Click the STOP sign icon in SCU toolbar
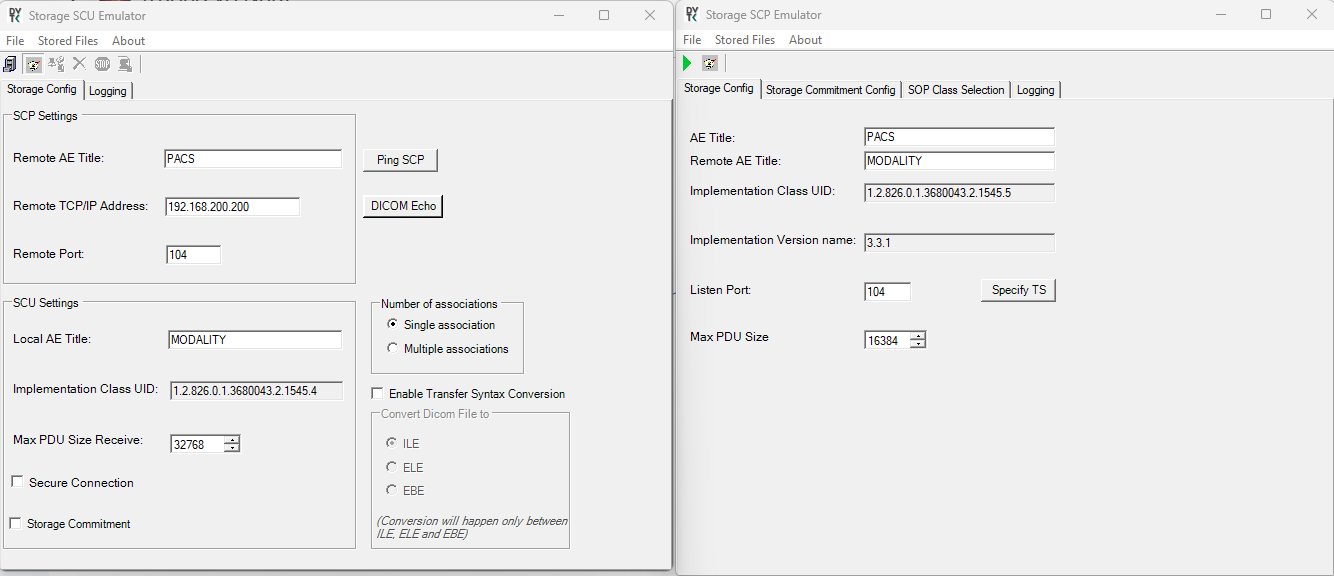Image resolution: width=1334 pixels, height=576 pixels. point(102,64)
